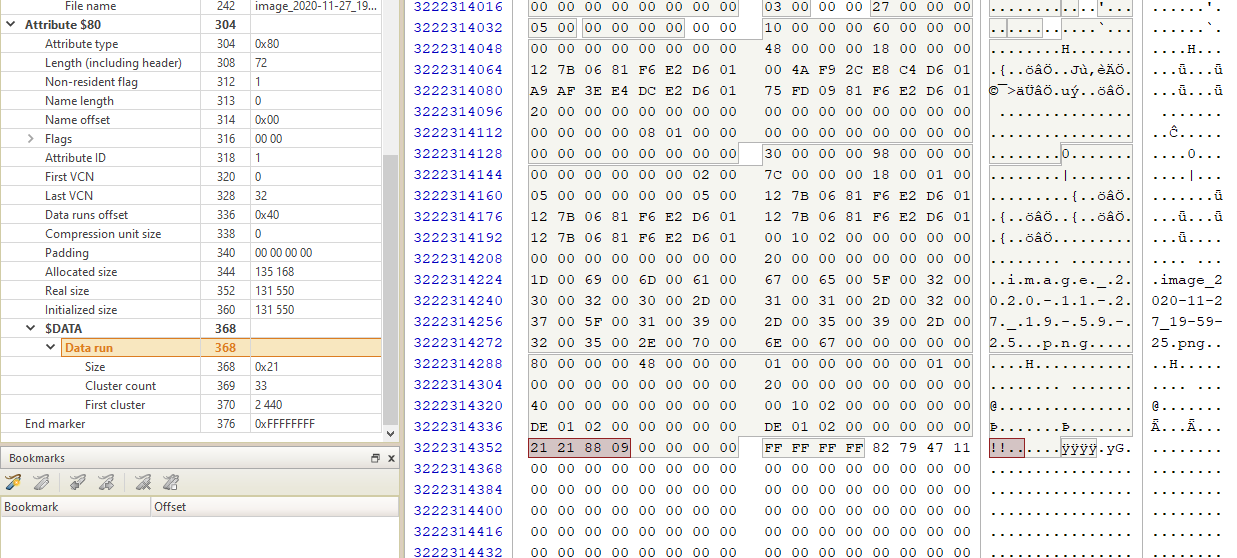1237x558 pixels.
Task: Click the Delete bookmark icon
Action: click(143, 483)
